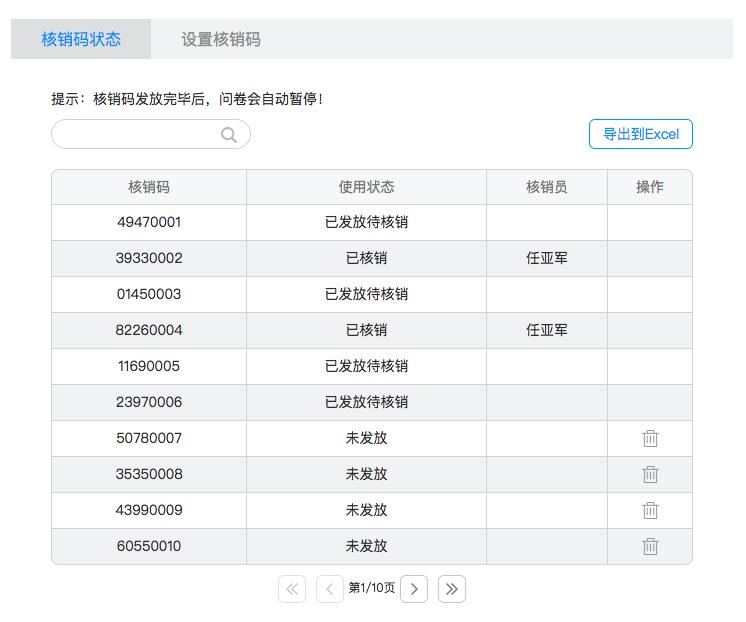Screen dimensions: 746x622
Task: Select the 核销码状态 tab
Action: pyautogui.click(x=81, y=39)
